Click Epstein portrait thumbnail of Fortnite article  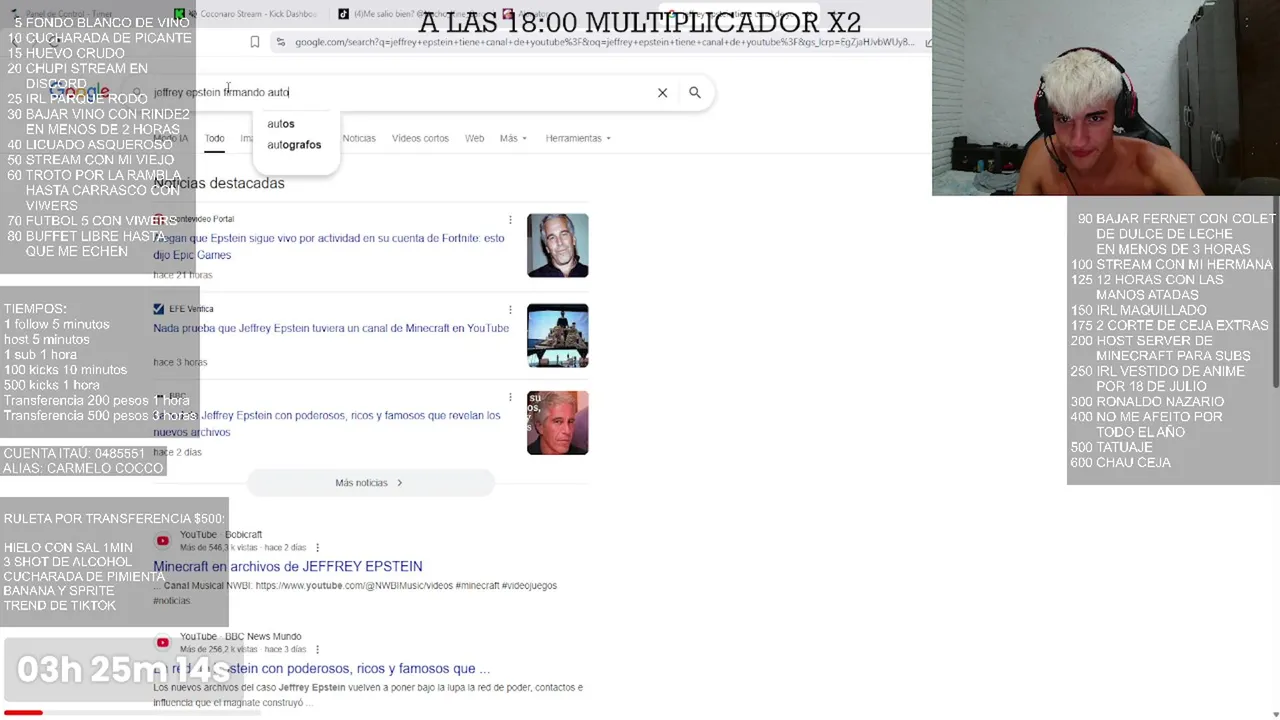[558, 245]
